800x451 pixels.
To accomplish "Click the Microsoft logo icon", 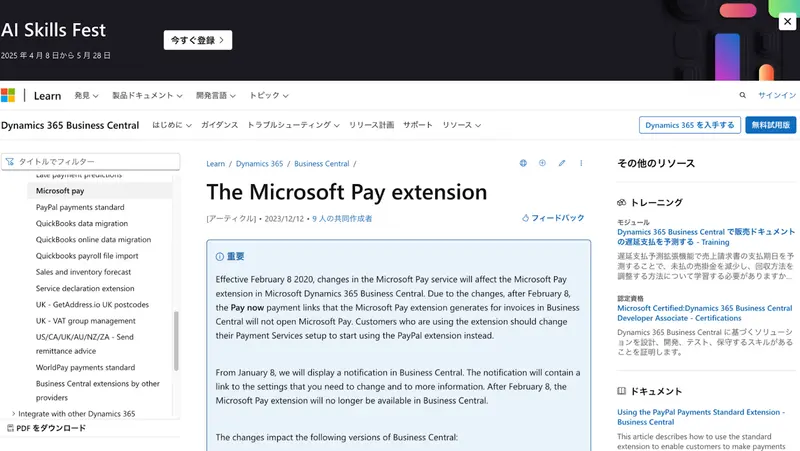I will (x=8, y=95).
